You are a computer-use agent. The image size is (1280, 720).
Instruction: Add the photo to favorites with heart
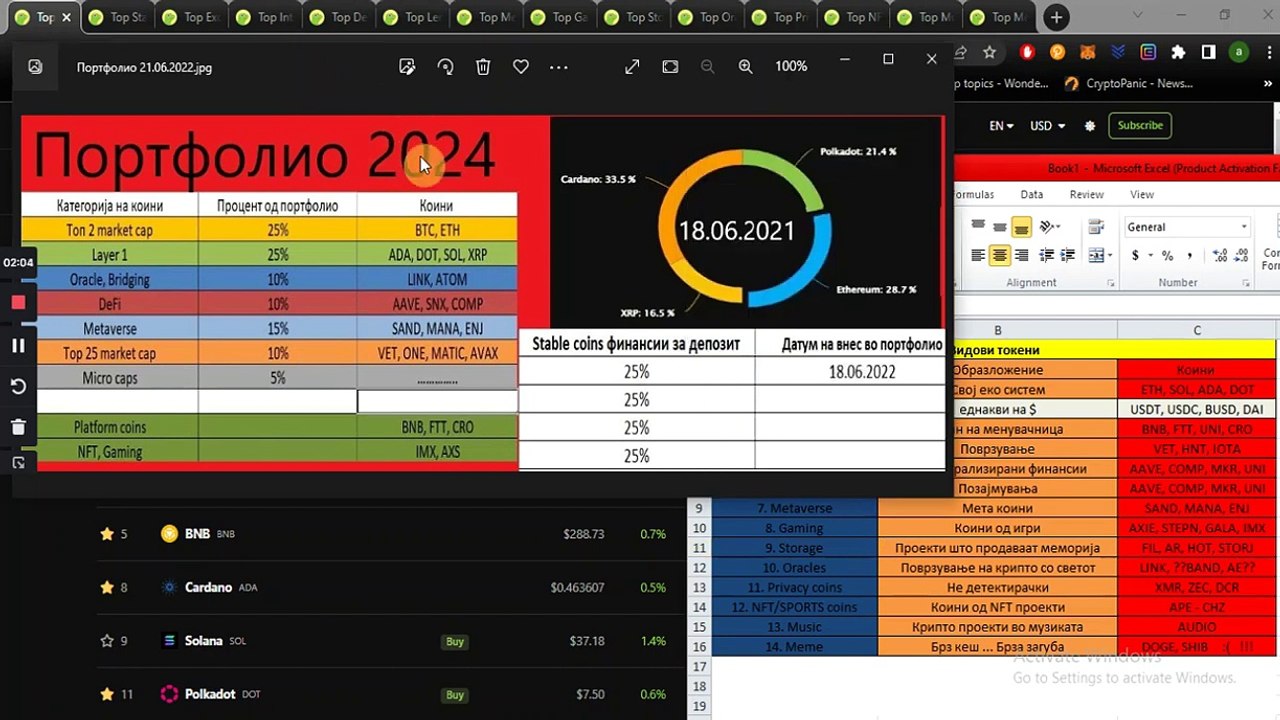(521, 67)
